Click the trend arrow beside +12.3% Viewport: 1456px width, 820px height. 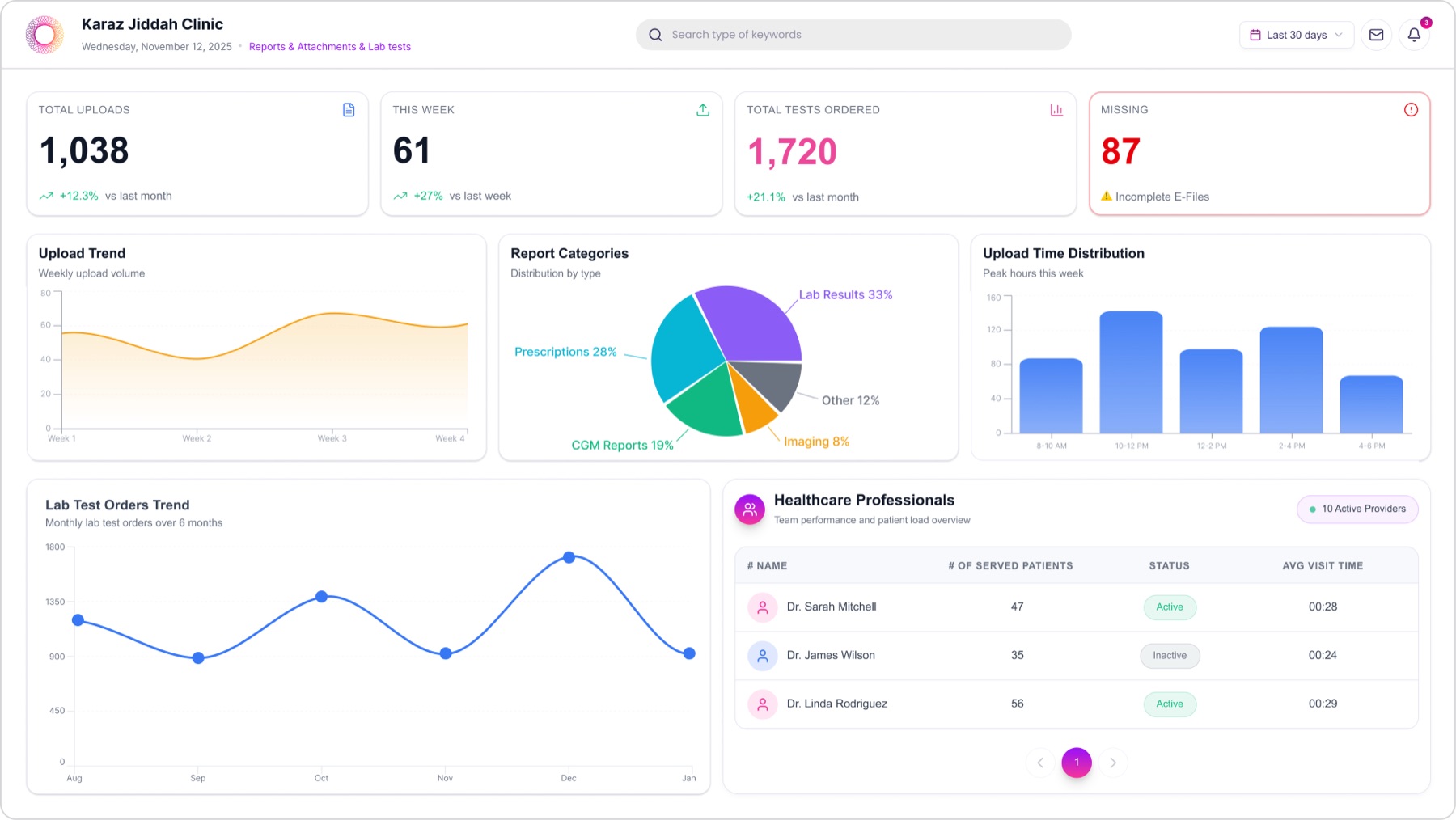pos(46,196)
